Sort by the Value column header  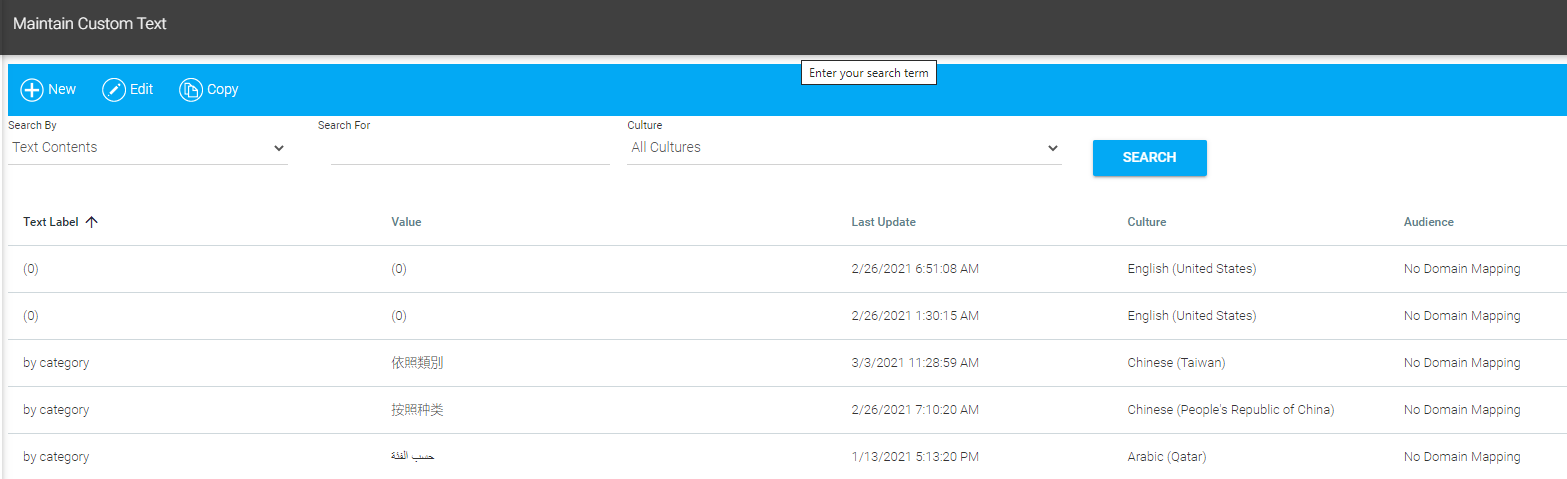406,222
